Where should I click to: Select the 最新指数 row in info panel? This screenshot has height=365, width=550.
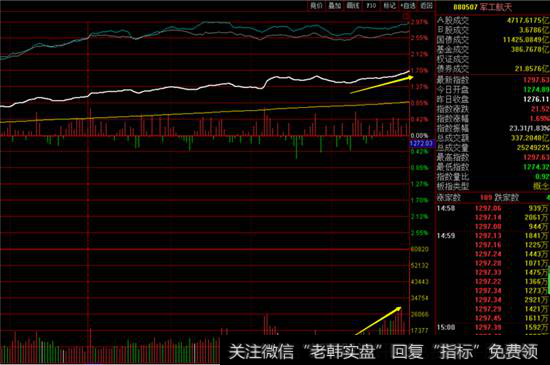tap(493, 80)
